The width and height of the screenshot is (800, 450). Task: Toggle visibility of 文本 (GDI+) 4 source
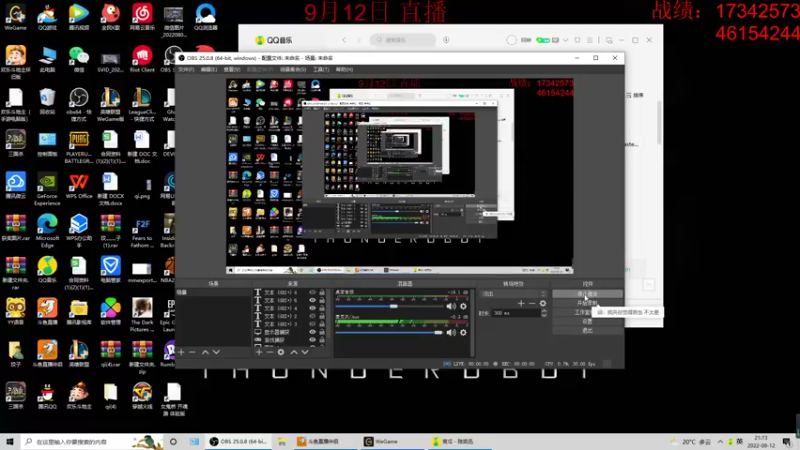[312, 308]
